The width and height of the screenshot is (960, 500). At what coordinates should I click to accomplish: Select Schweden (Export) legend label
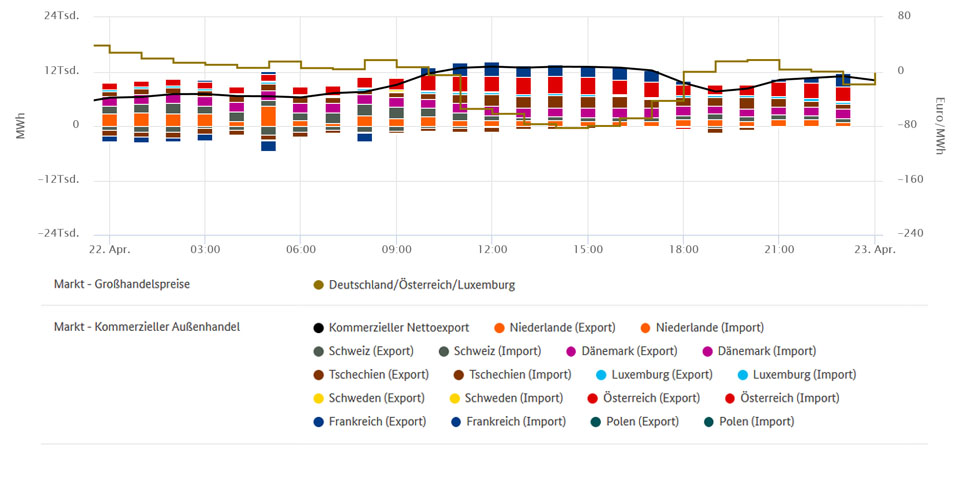point(377,398)
